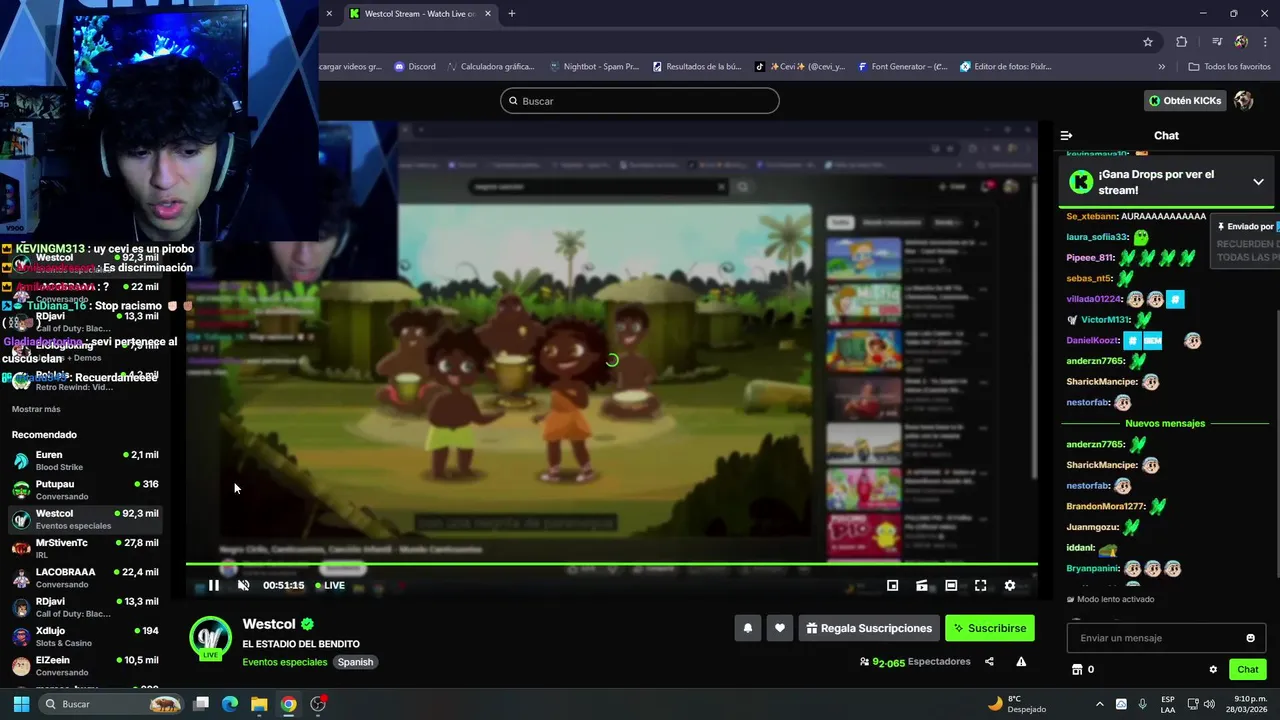This screenshot has width=1280, height=720.
Task: Jump to LIVE in the player
Action: click(x=330, y=585)
